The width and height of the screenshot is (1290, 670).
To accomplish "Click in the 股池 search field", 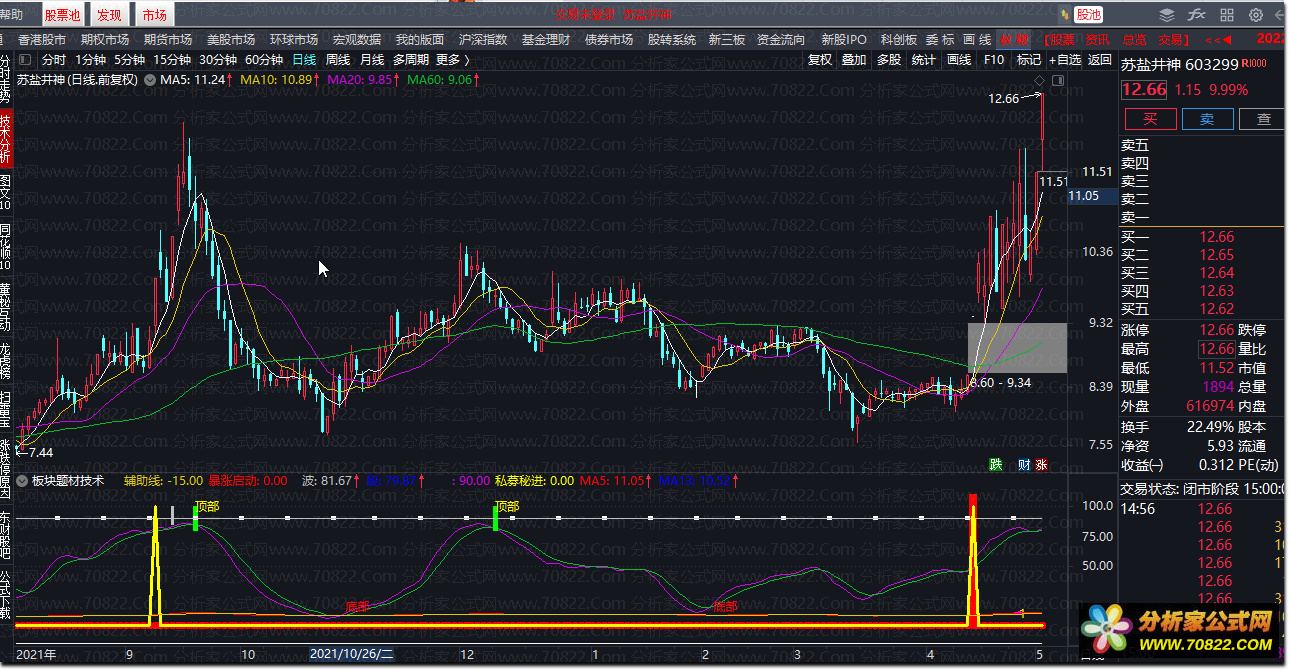I will tap(1088, 15).
